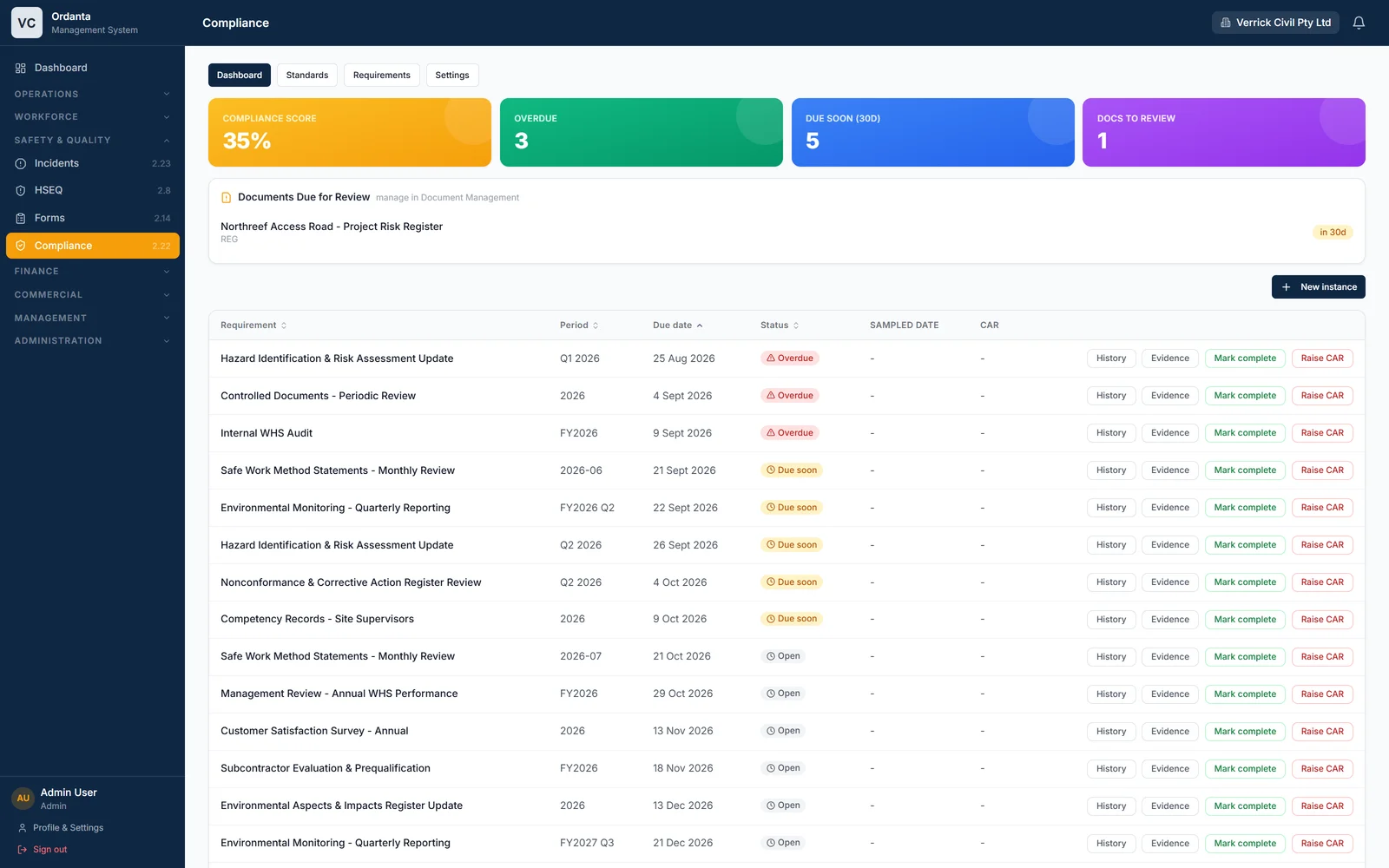Click the Dashboard grid icon in sidebar
The image size is (1389, 868).
[21, 68]
